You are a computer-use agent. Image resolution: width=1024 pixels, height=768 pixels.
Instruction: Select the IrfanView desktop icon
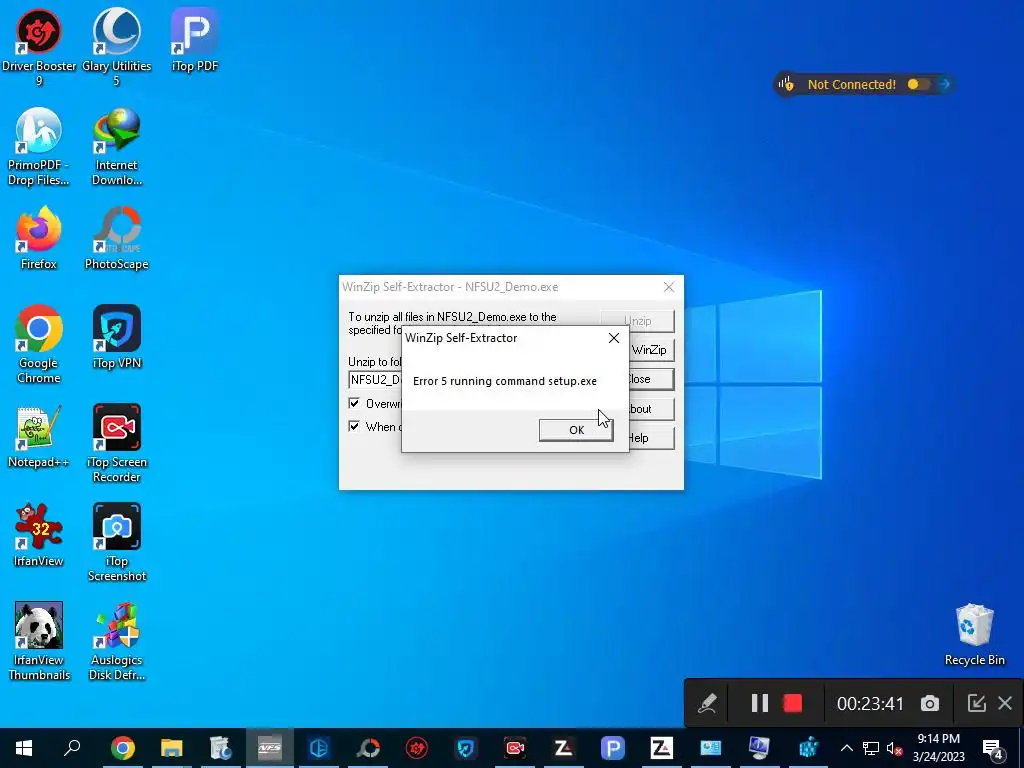[x=39, y=536]
